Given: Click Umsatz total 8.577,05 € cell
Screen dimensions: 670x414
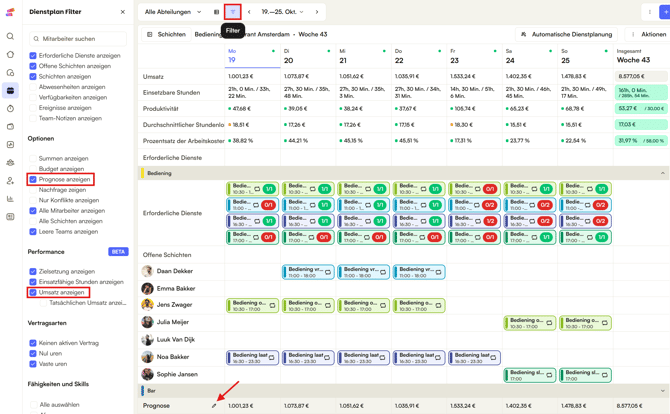Looking at the screenshot, I should (x=641, y=76).
